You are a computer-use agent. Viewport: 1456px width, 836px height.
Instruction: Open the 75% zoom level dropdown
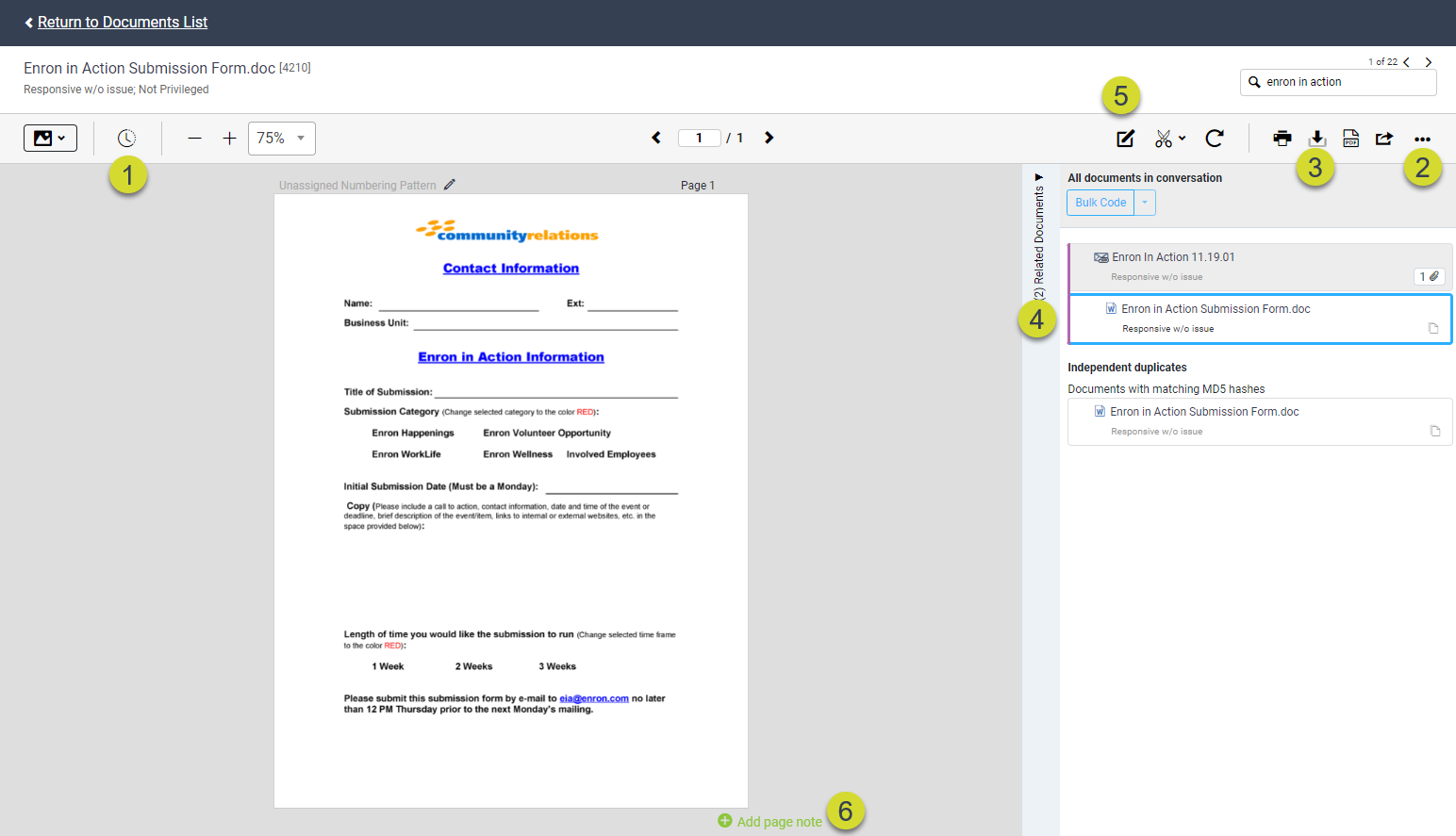[282, 139]
